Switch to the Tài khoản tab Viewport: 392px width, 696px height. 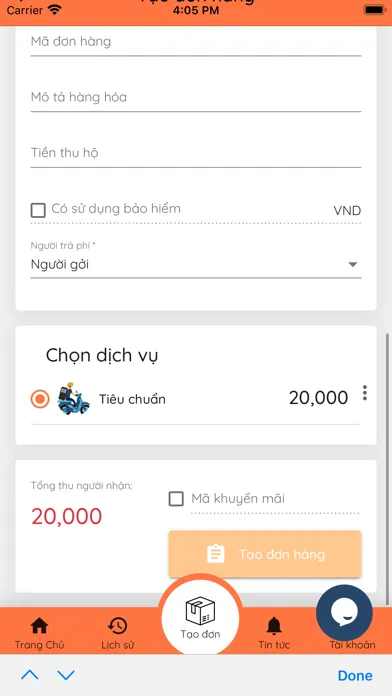click(x=352, y=645)
